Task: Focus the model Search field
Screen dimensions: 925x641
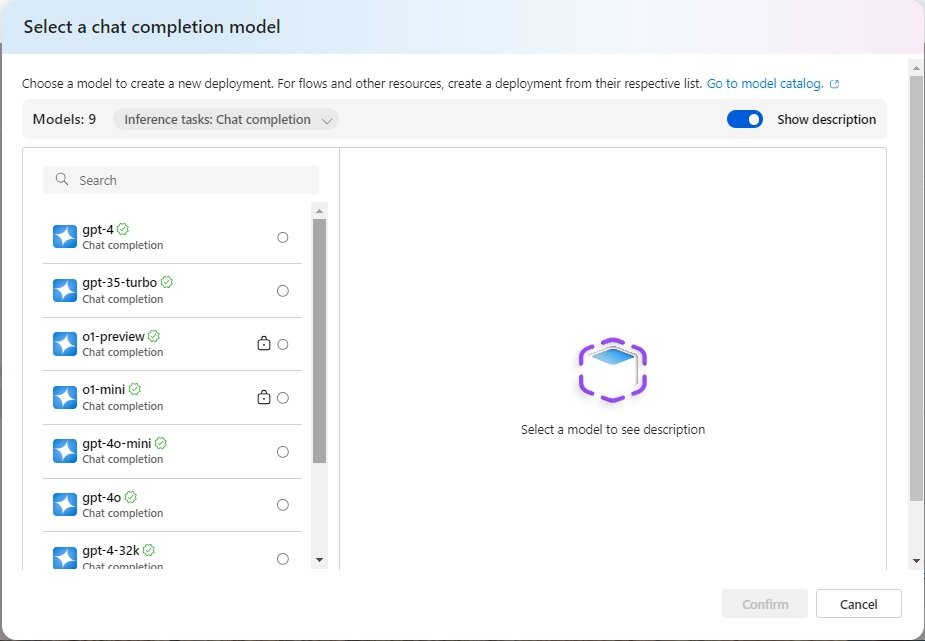Action: point(181,180)
